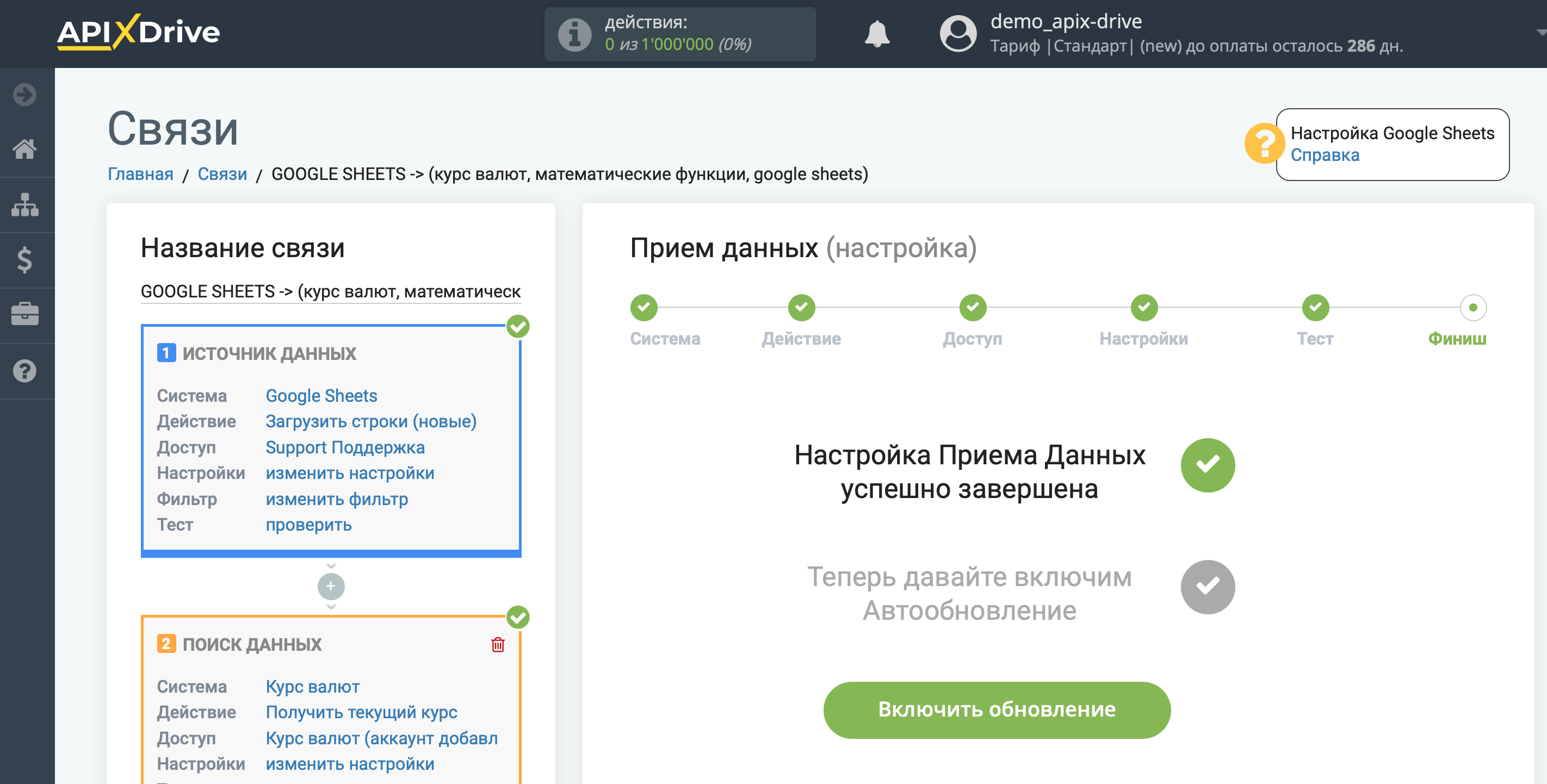This screenshot has height=784, width=1547.
Task: Click the actions counter panel
Action: coord(680,34)
